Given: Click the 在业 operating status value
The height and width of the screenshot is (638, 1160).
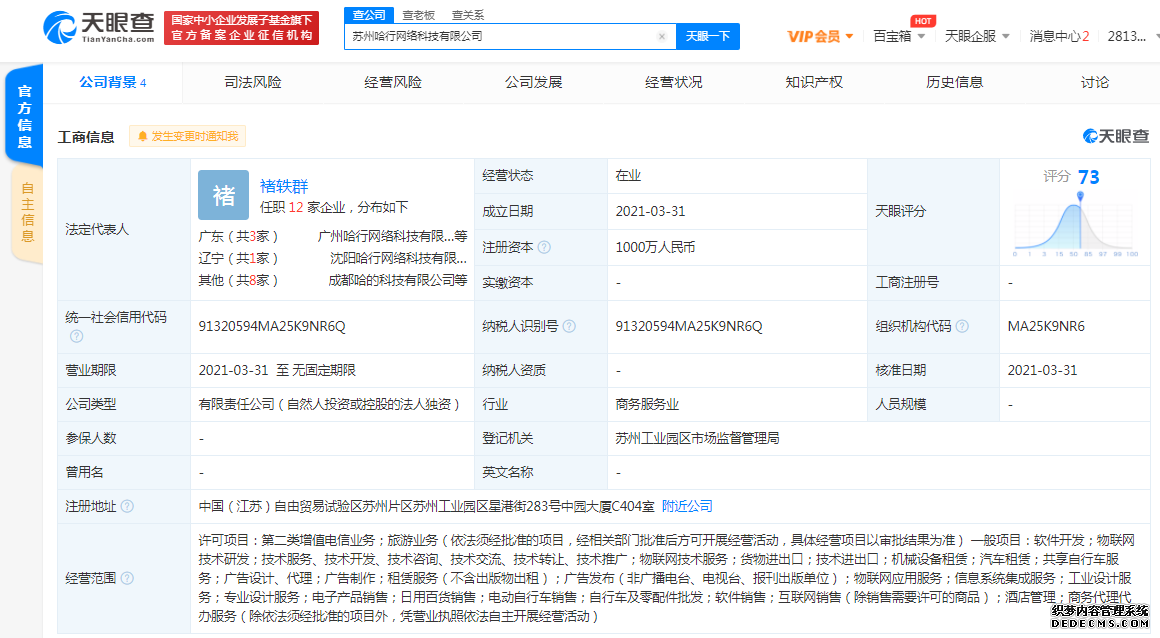Looking at the screenshot, I should [x=628, y=175].
